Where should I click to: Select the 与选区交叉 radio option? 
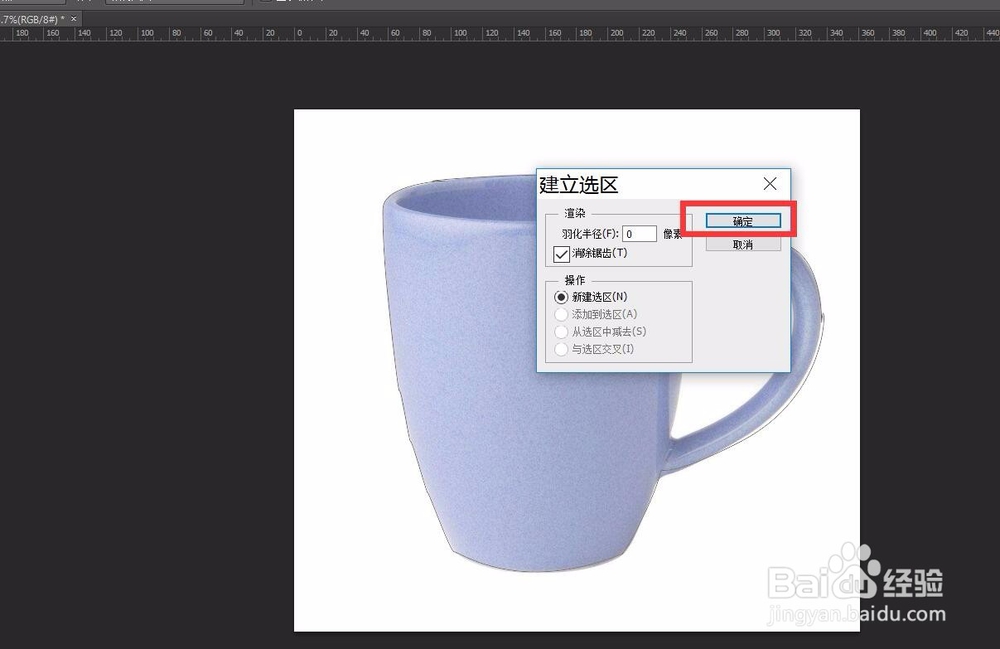tap(561, 349)
